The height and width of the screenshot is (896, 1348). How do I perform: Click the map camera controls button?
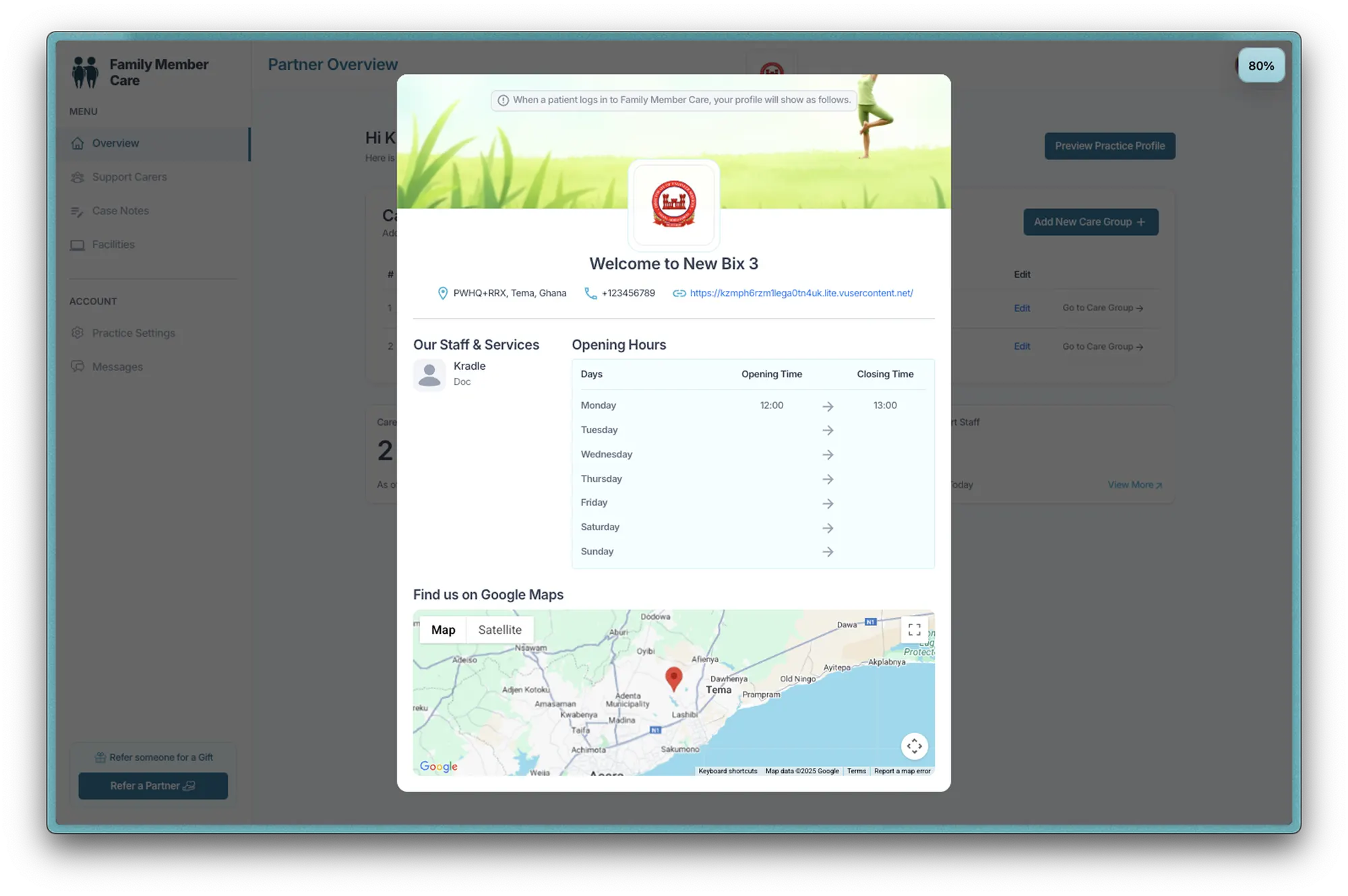[914, 746]
